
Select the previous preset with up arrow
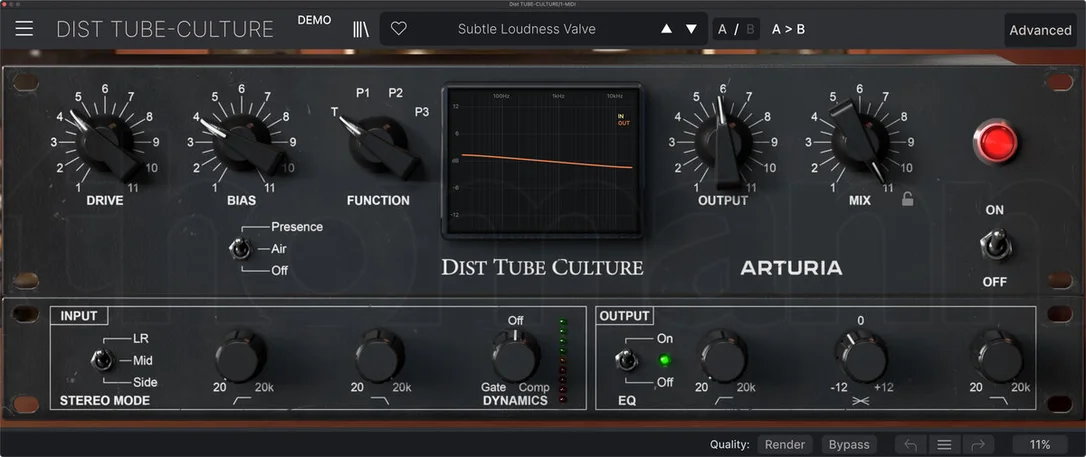pos(666,29)
